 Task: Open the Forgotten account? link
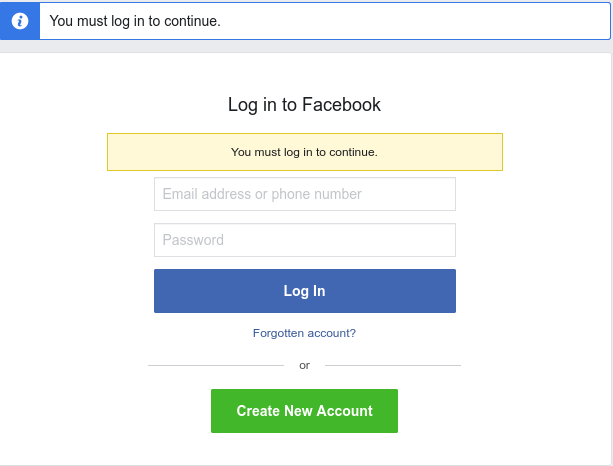pyautogui.click(x=304, y=333)
